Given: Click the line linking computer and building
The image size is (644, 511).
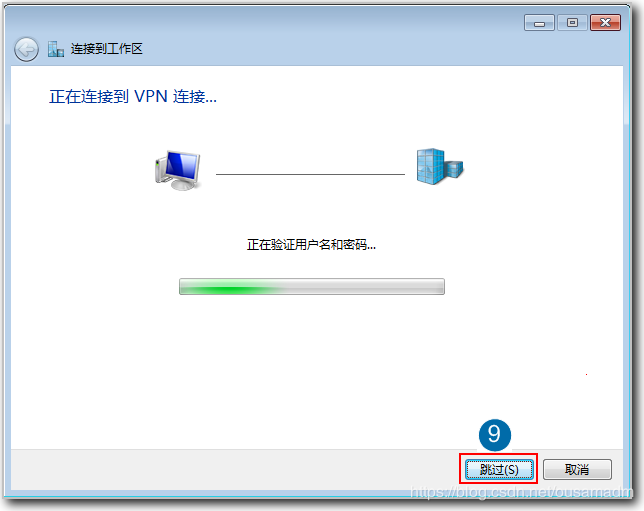Looking at the screenshot, I should pos(310,174).
